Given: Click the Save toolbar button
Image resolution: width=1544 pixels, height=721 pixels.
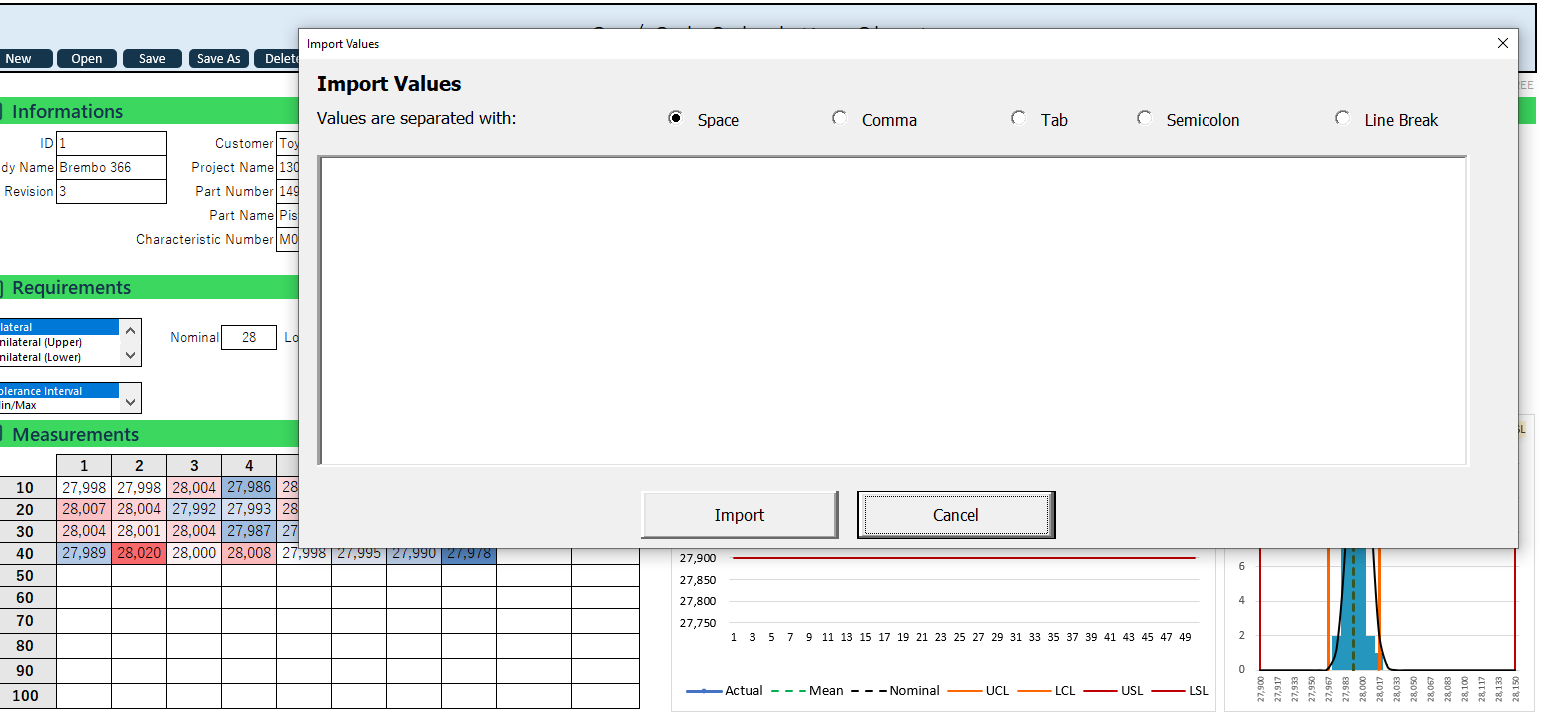Looking at the screenshot, I should tap(152, 59).
